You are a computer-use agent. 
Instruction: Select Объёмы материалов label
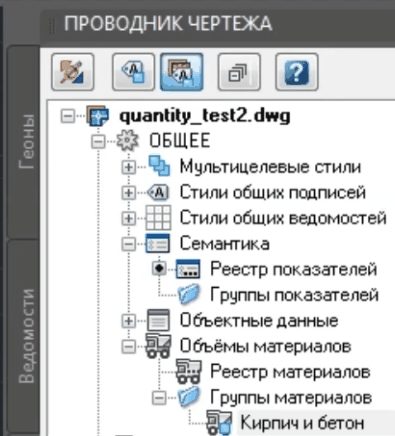pos(265,346)
